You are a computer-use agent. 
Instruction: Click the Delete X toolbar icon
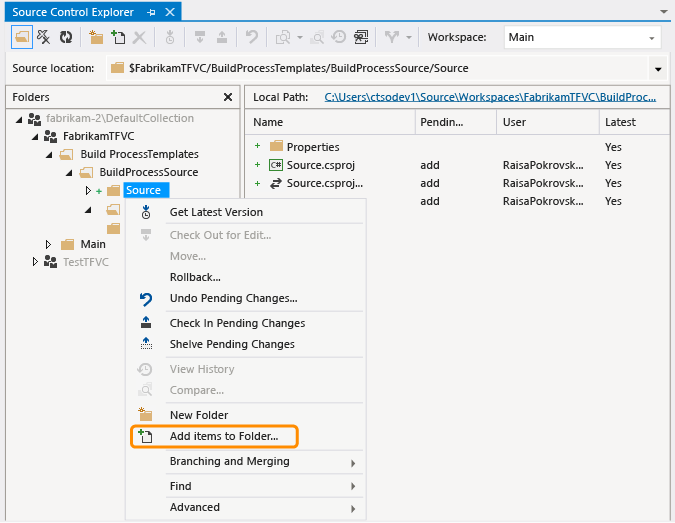[139, 37]
